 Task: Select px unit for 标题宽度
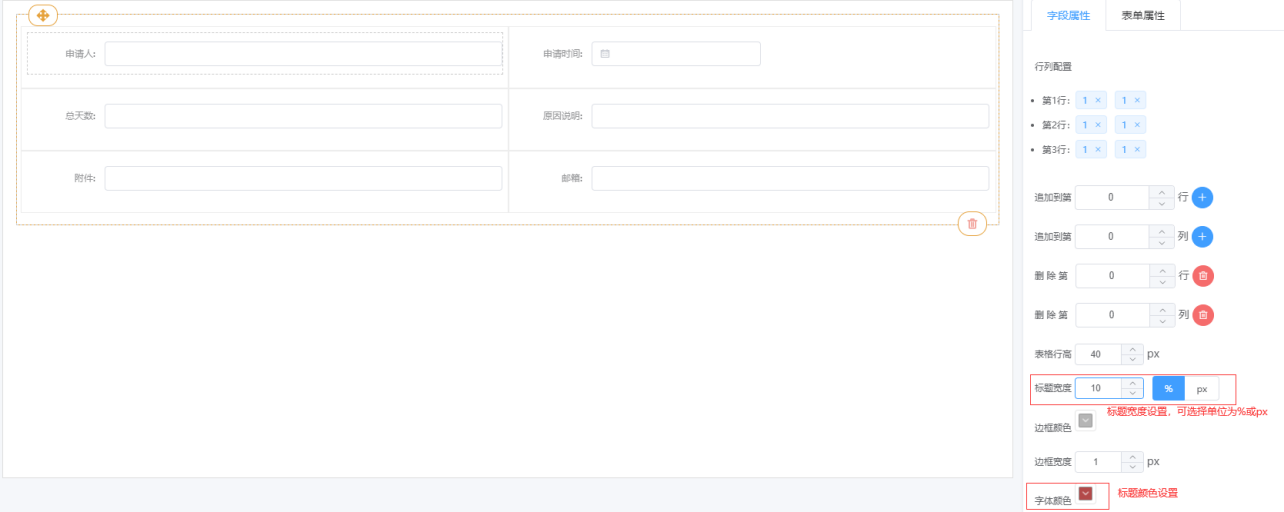(x=1202, y=388)
